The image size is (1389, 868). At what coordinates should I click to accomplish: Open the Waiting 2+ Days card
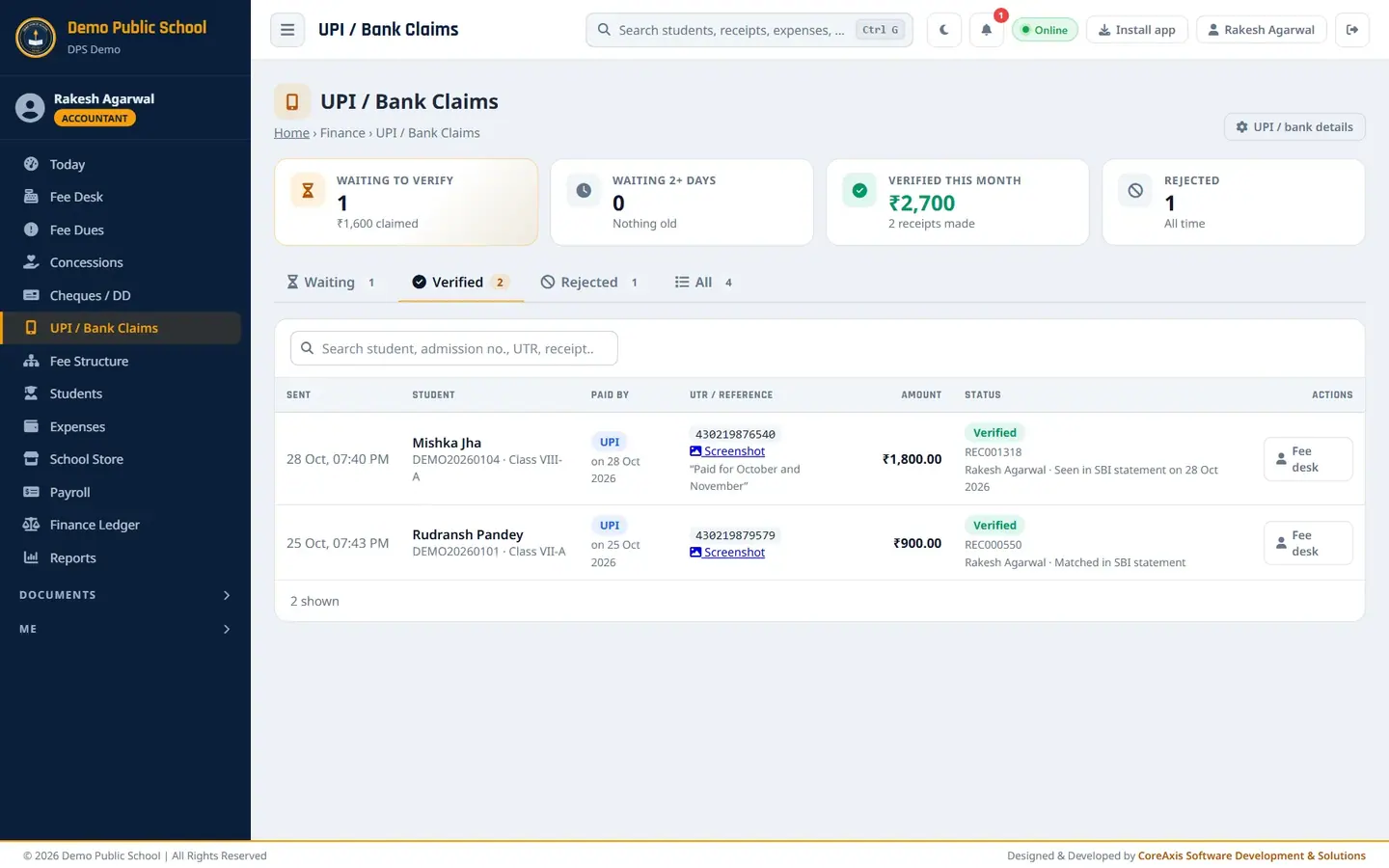coord(682,203)
